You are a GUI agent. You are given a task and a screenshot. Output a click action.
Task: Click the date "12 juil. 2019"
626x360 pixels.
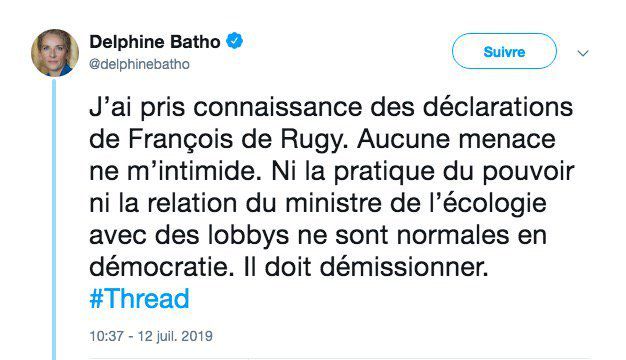pyautogui.click(x=175, y=336)
